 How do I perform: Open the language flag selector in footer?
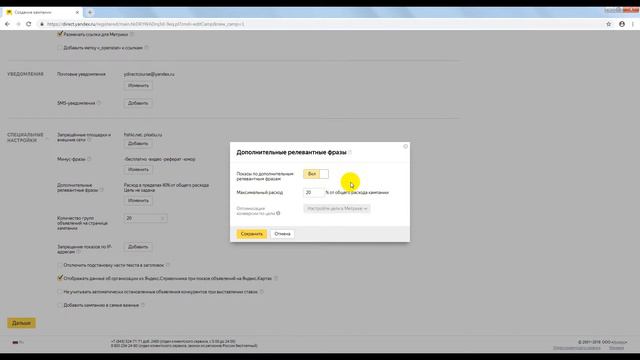coord(18,342)
